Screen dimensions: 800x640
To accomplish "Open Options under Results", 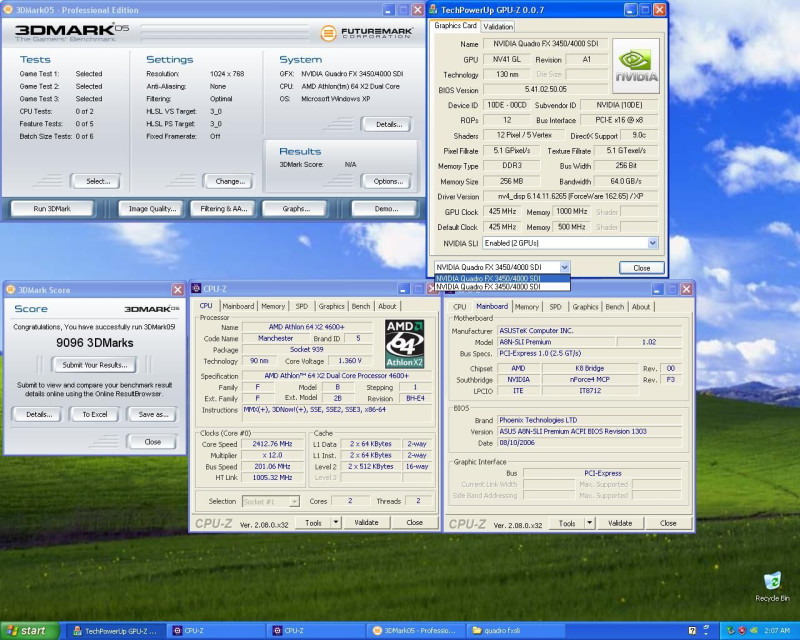I will click(388, 181).
